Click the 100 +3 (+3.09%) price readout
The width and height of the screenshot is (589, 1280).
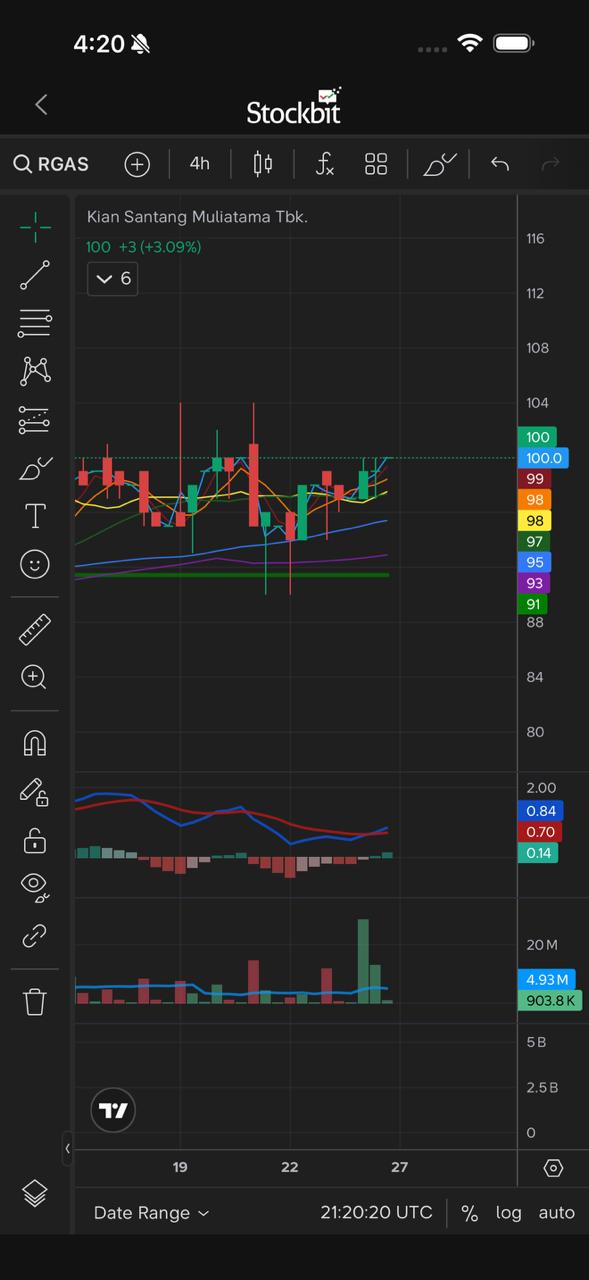tap(143, 247)
